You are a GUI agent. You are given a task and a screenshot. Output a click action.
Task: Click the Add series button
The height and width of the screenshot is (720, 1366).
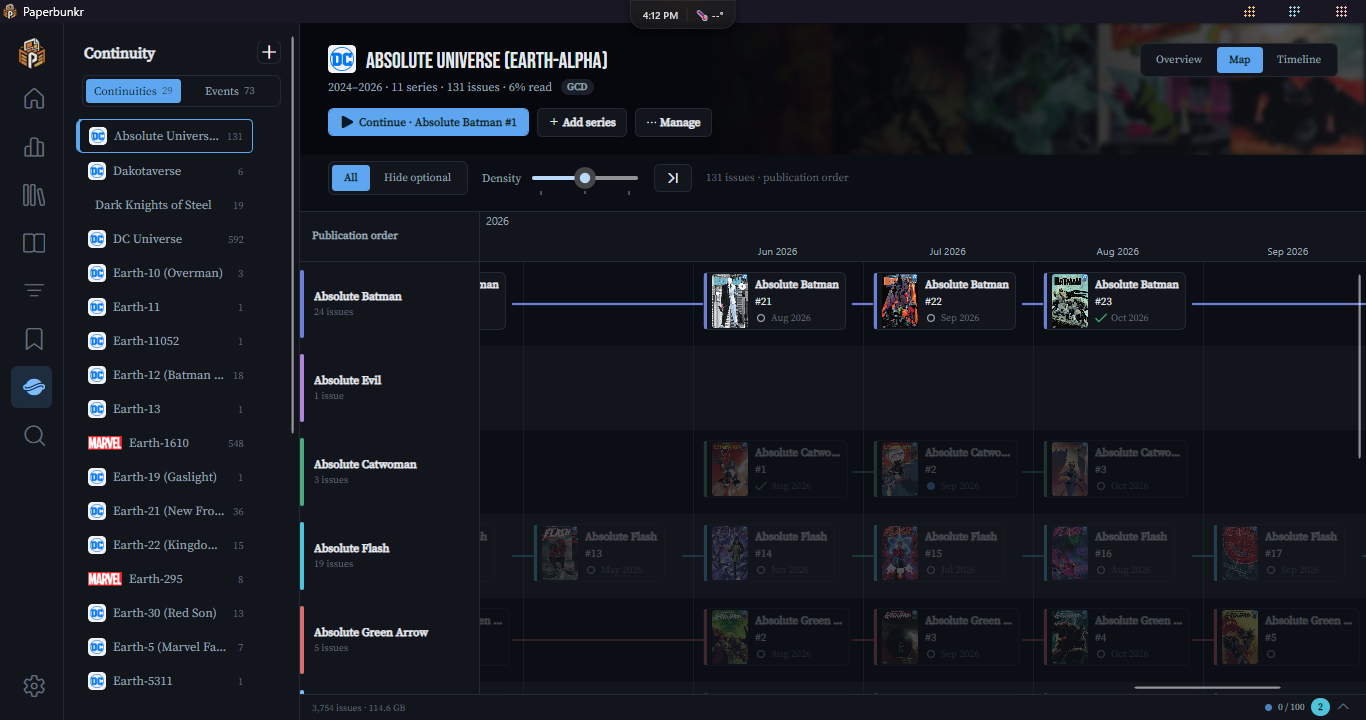click(x=582, y=122)
